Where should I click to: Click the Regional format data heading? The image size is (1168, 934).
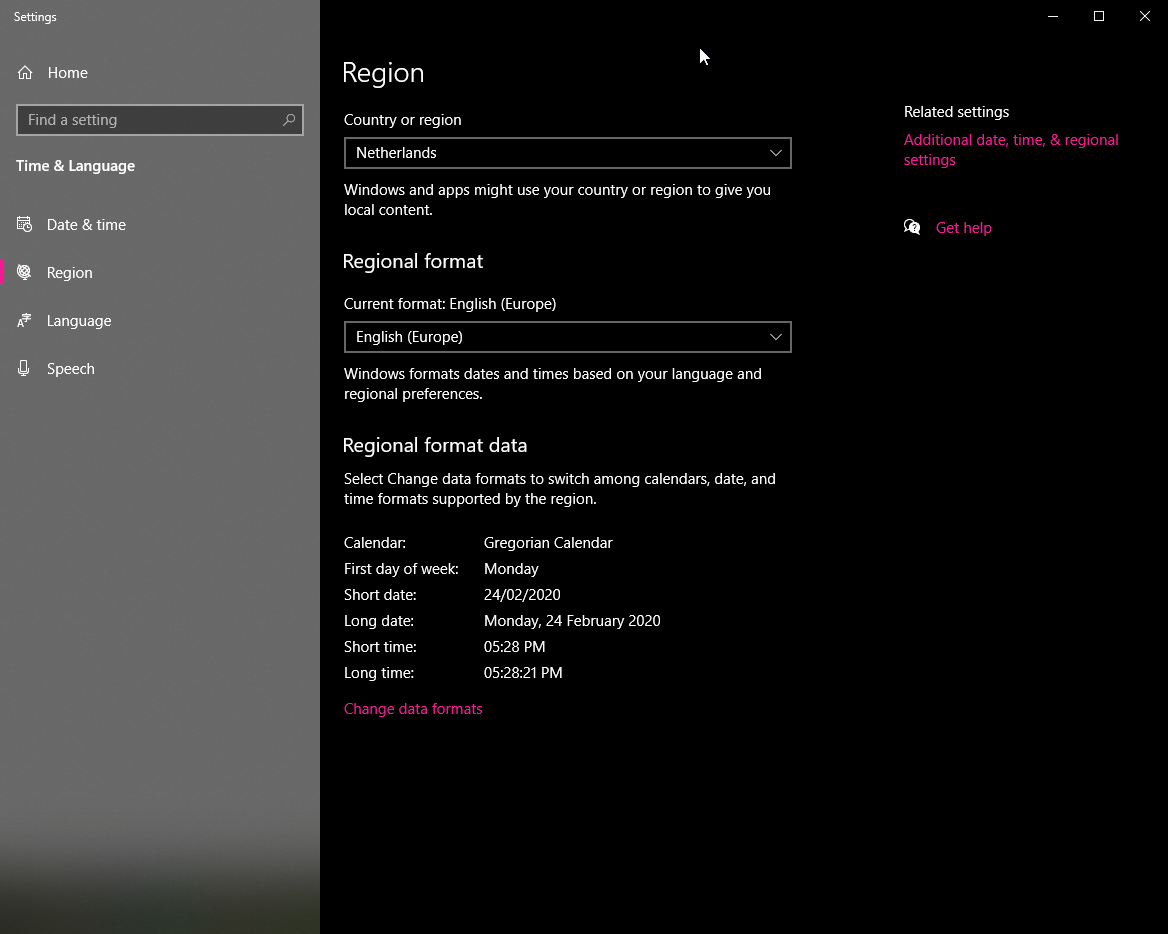434,445
